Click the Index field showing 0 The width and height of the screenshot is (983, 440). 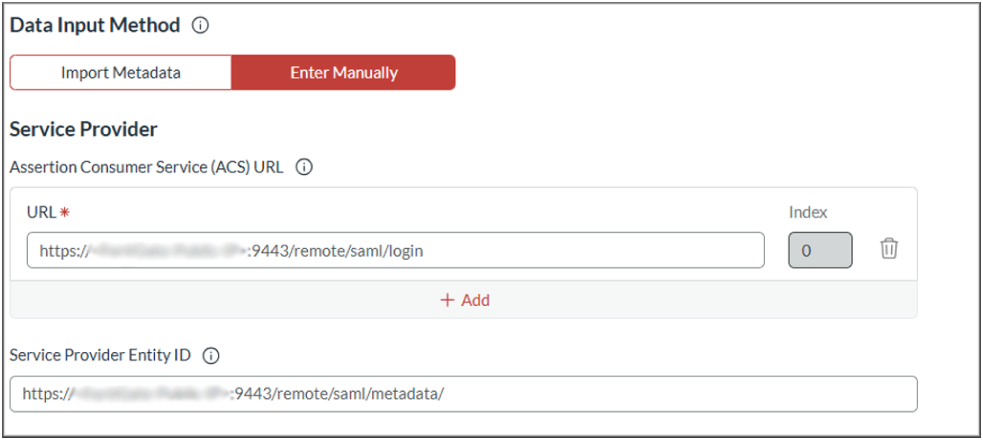(820, 251)
